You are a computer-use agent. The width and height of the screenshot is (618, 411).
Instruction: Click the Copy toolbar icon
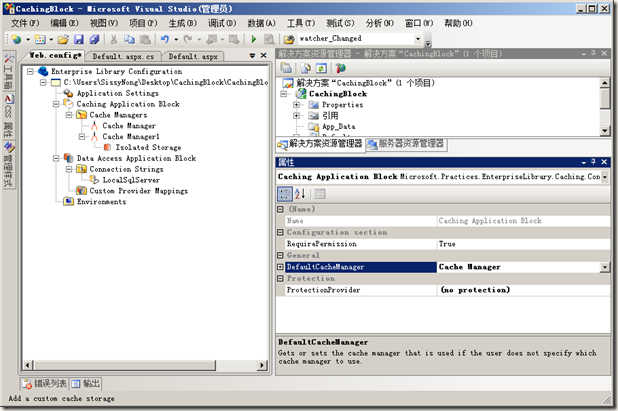[x=129, y=39]
